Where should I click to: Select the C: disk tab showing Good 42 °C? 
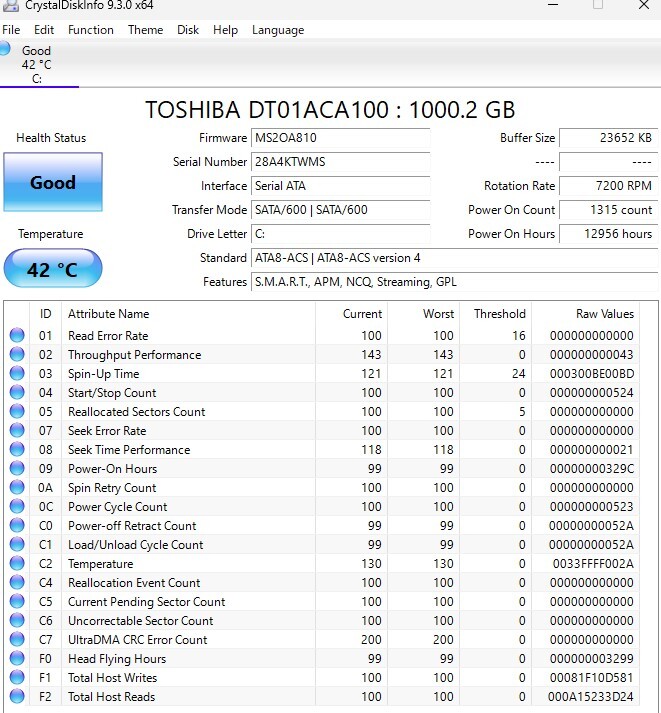click(x=39, y=64)
